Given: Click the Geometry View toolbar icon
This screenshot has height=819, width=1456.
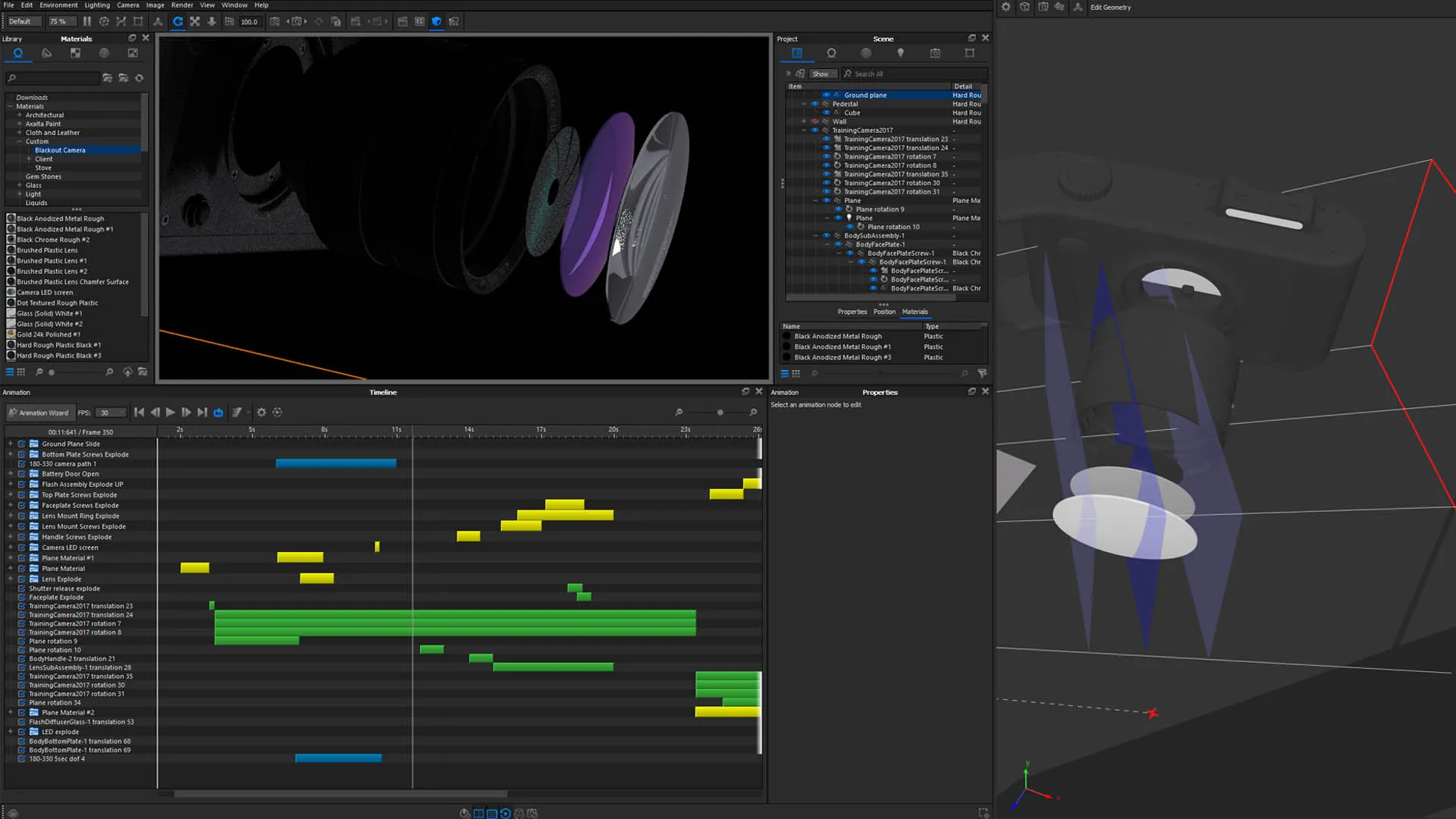Looking at the screenshot, I should click(x=437, y=21).
